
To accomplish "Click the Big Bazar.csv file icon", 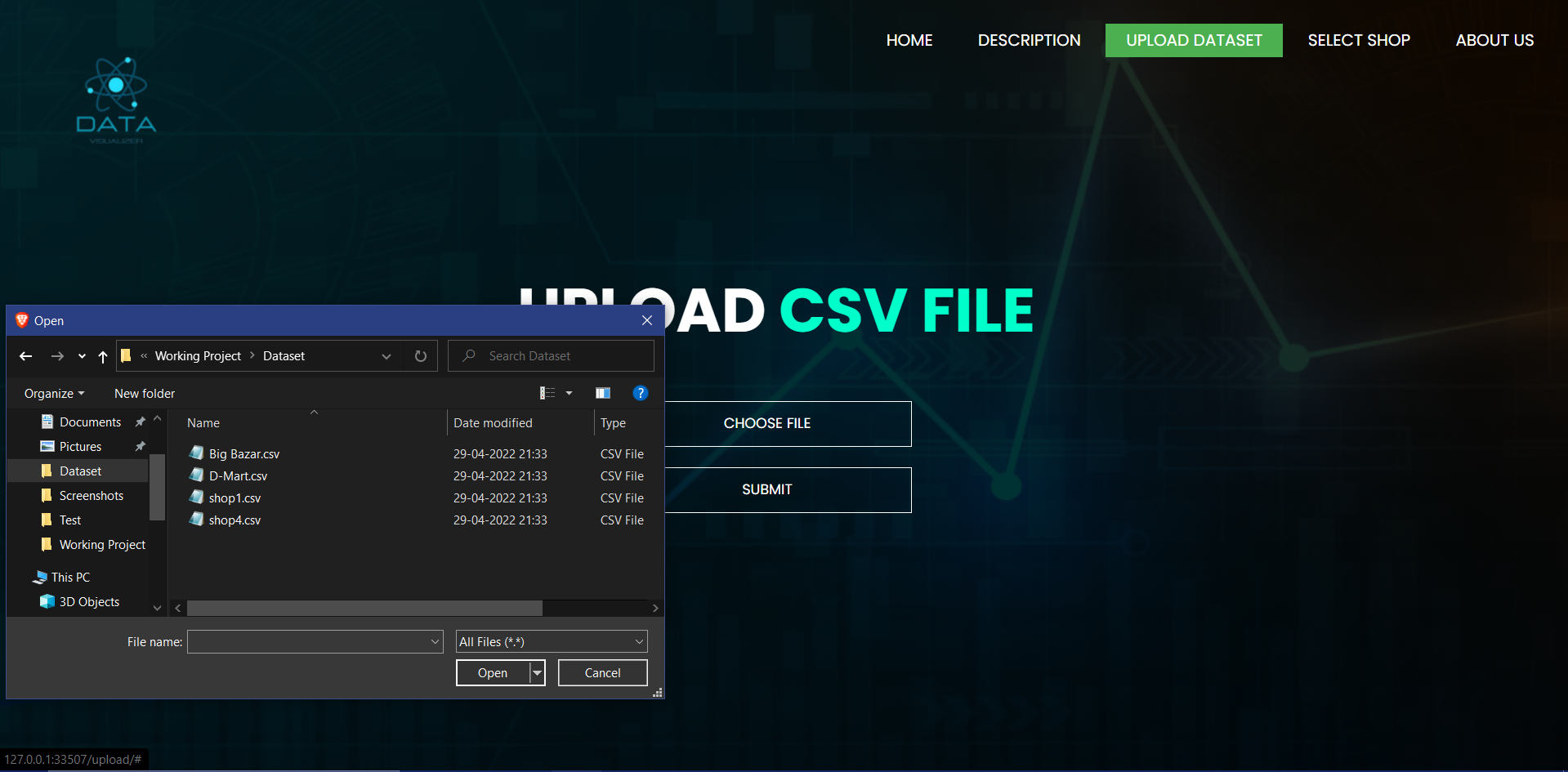I will click(x=196, y=453).
